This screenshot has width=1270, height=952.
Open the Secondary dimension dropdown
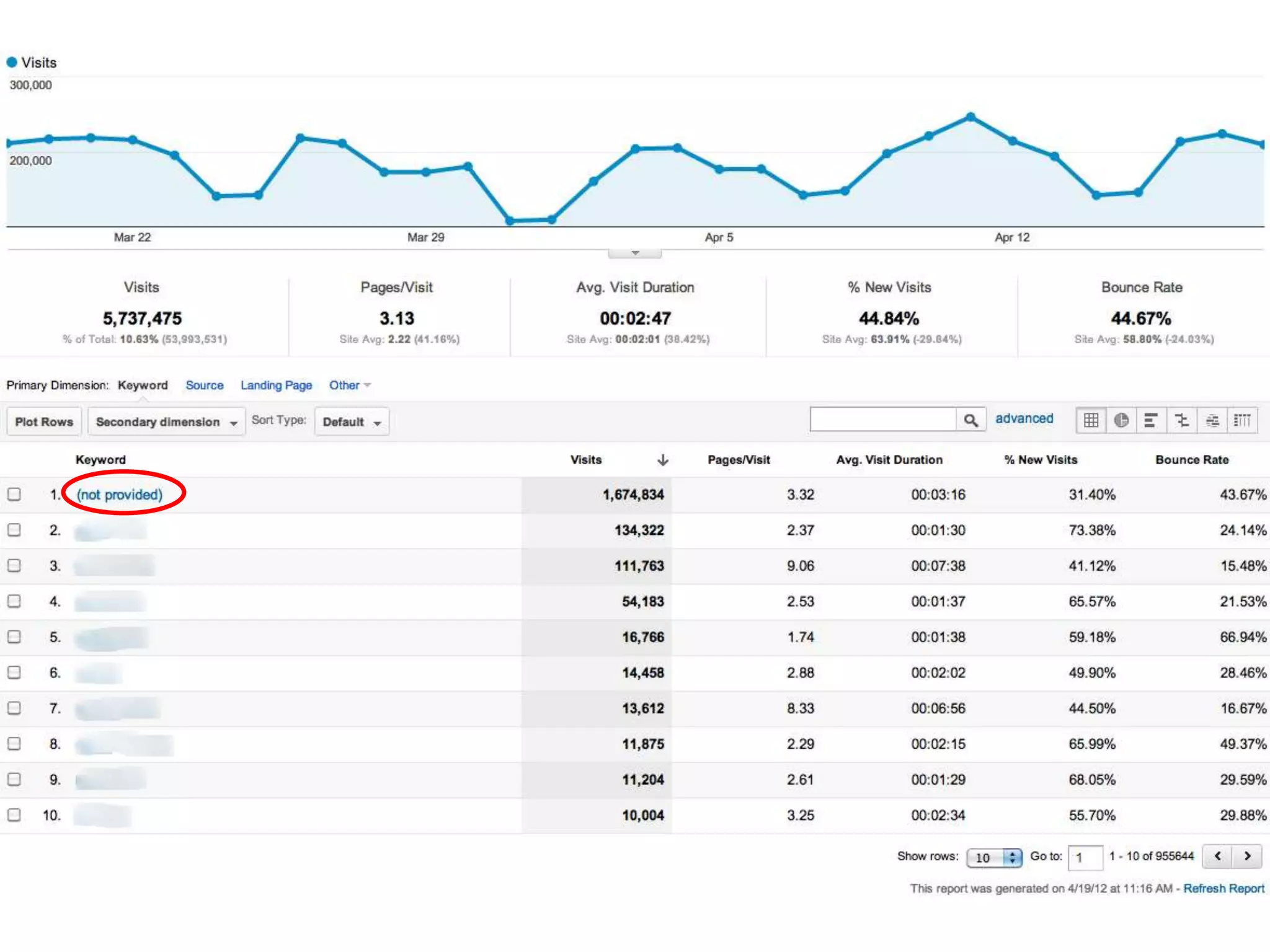[166, 422]
